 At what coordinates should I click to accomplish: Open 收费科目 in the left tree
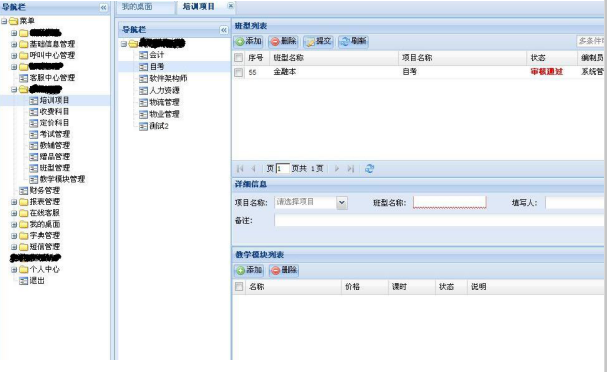pyautogui.click(x=54, y=111)
